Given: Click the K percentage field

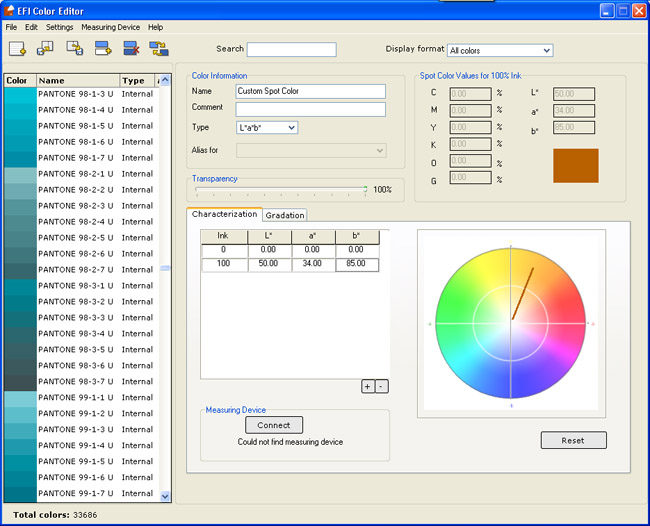Looking at the screenshot, I should pos(470,144).
